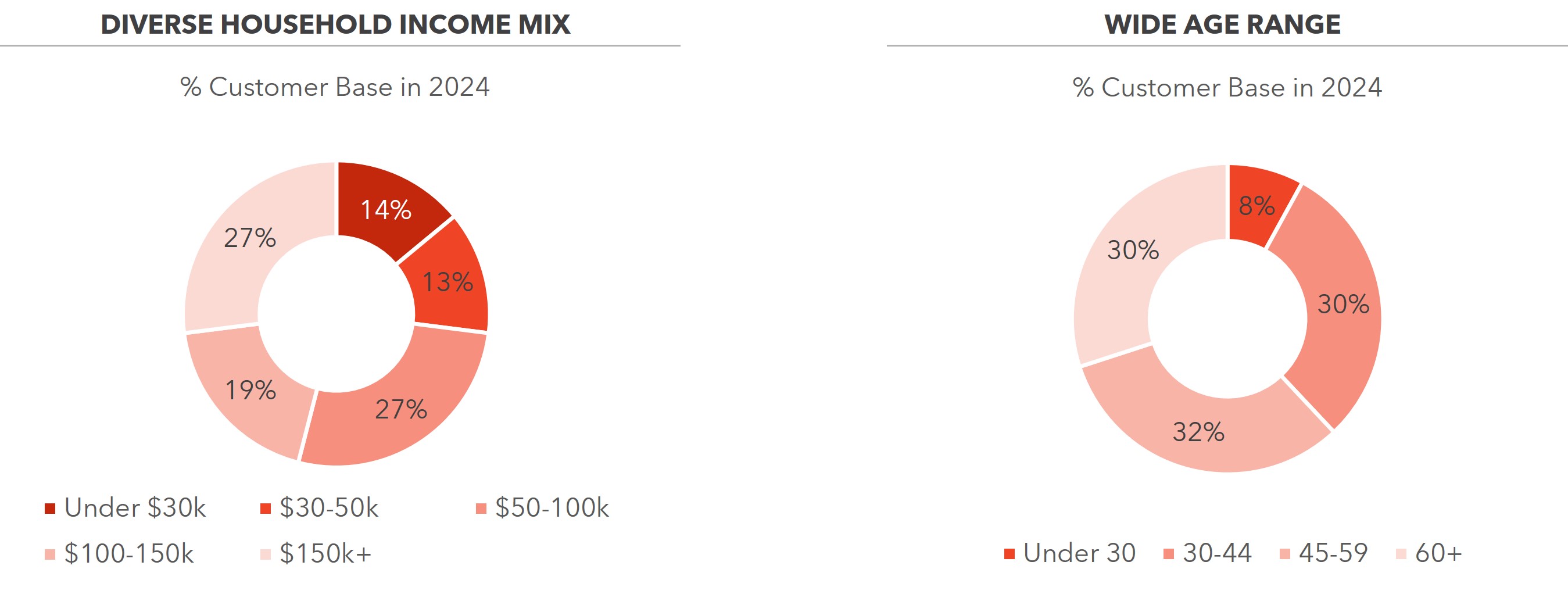Viewport: 1568px width, 594px height.
Task: Click the $150k+ legend color swatch
Action: (266, 554)
